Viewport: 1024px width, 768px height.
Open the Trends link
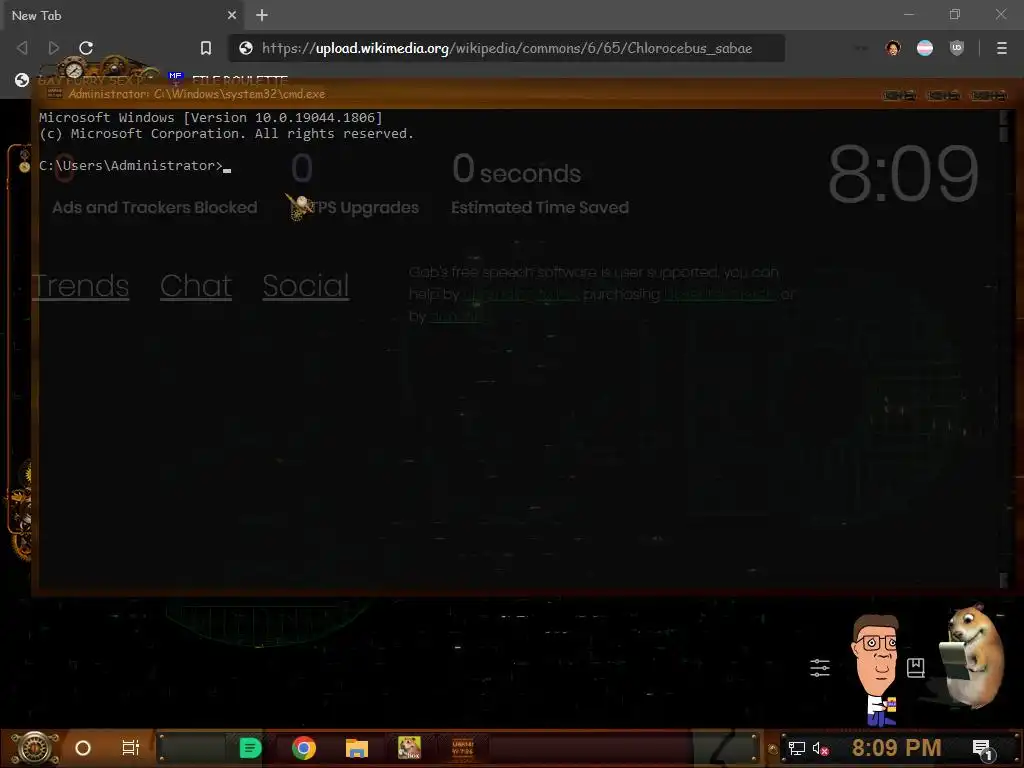(80, 286)
